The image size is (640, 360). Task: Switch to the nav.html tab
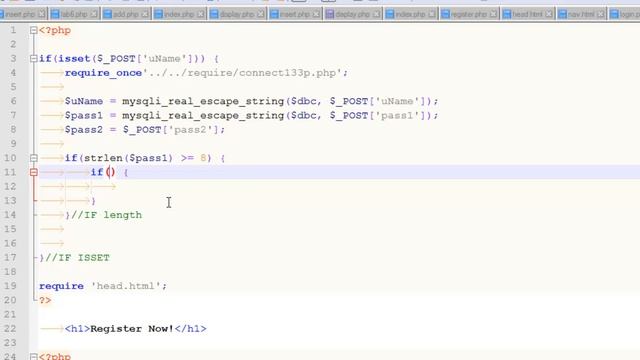(581, 14)
